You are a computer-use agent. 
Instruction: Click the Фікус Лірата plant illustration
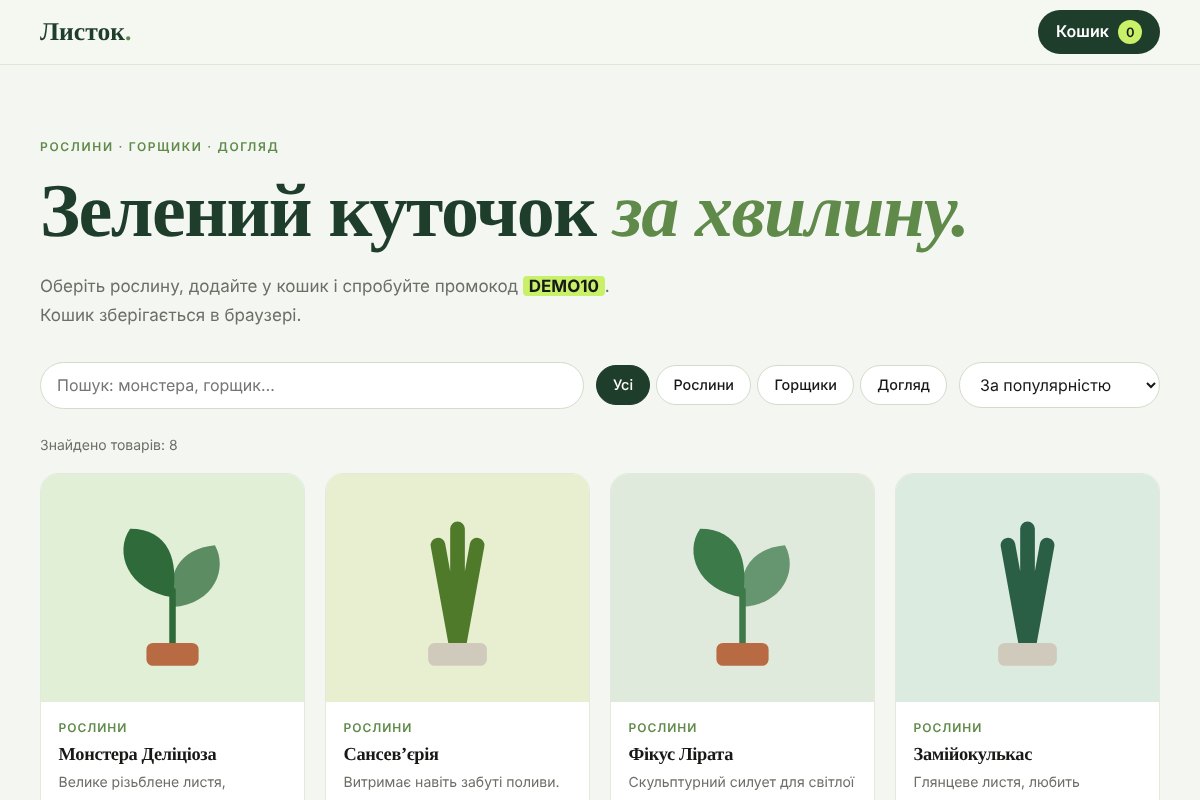pyautogui.click(x=742, y=588)
